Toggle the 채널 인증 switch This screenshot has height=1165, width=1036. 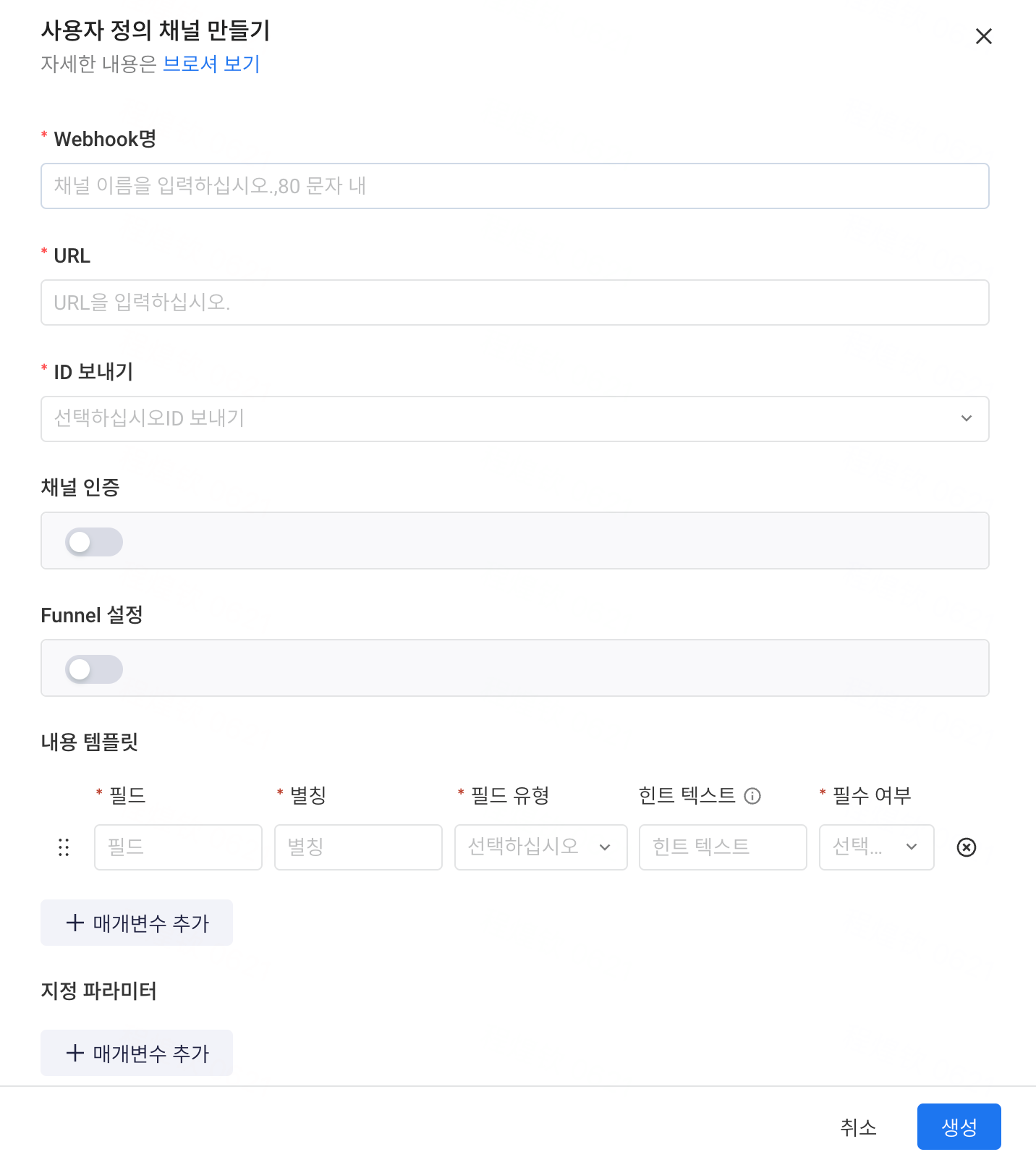[x=94, y=542]
